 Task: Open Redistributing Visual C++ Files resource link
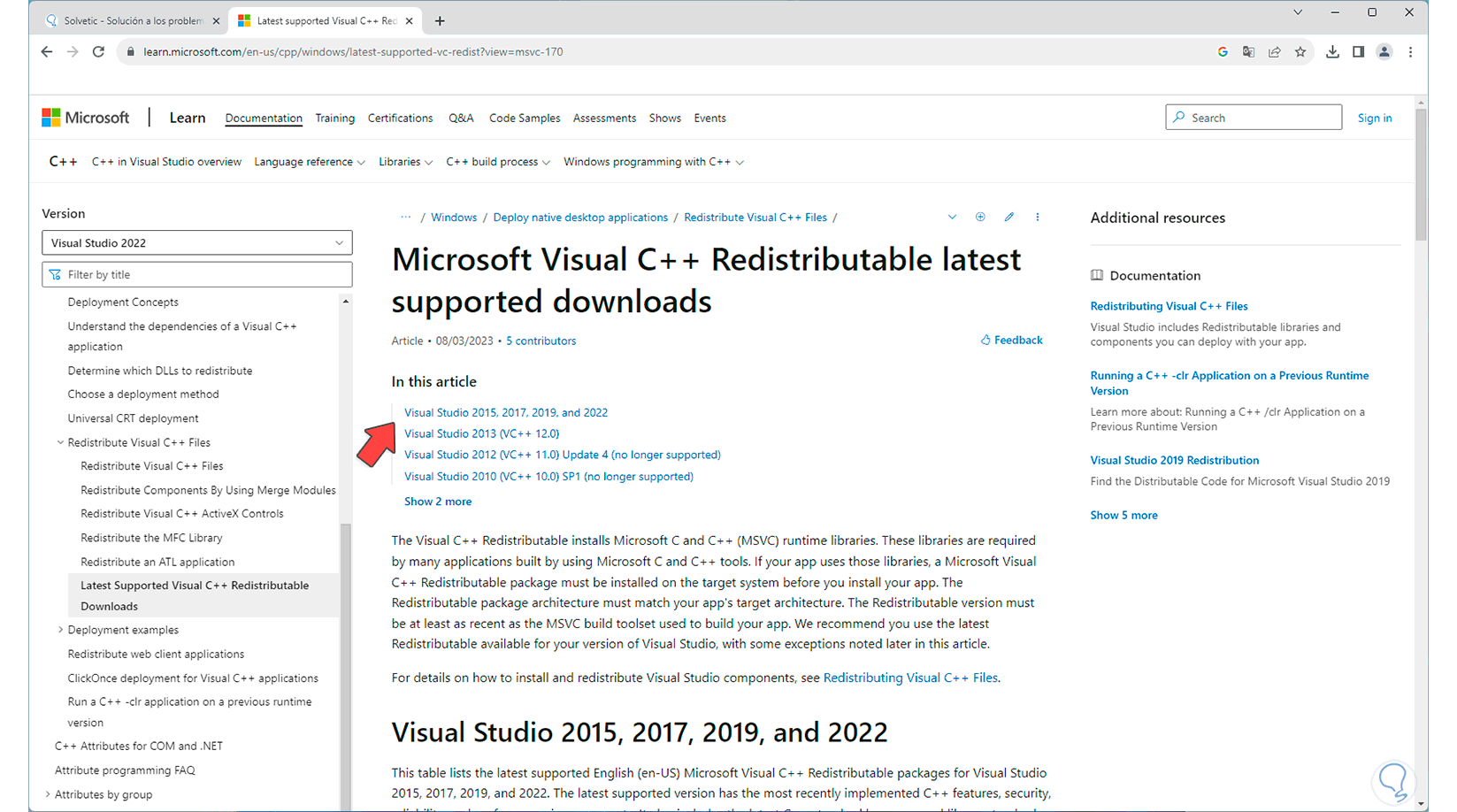[1169, 306]
